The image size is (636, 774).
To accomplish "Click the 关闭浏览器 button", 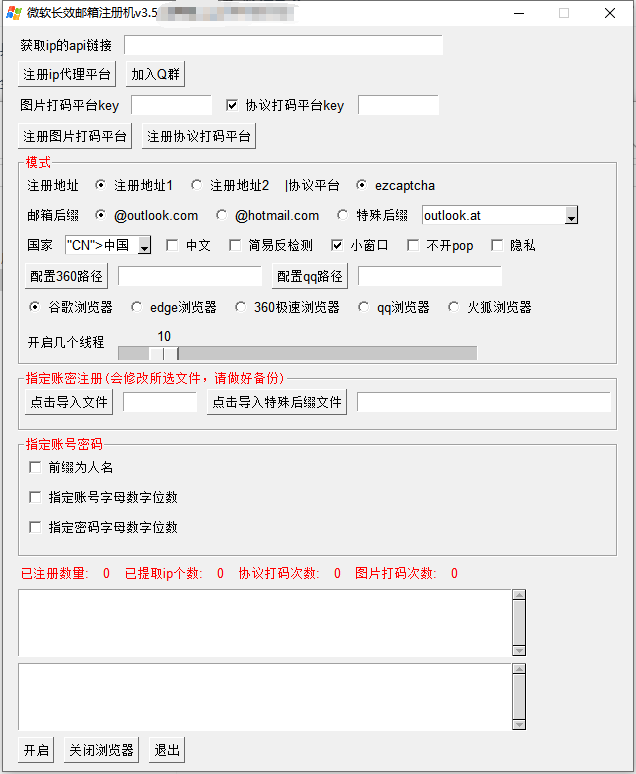I will (x=101, y=750).
